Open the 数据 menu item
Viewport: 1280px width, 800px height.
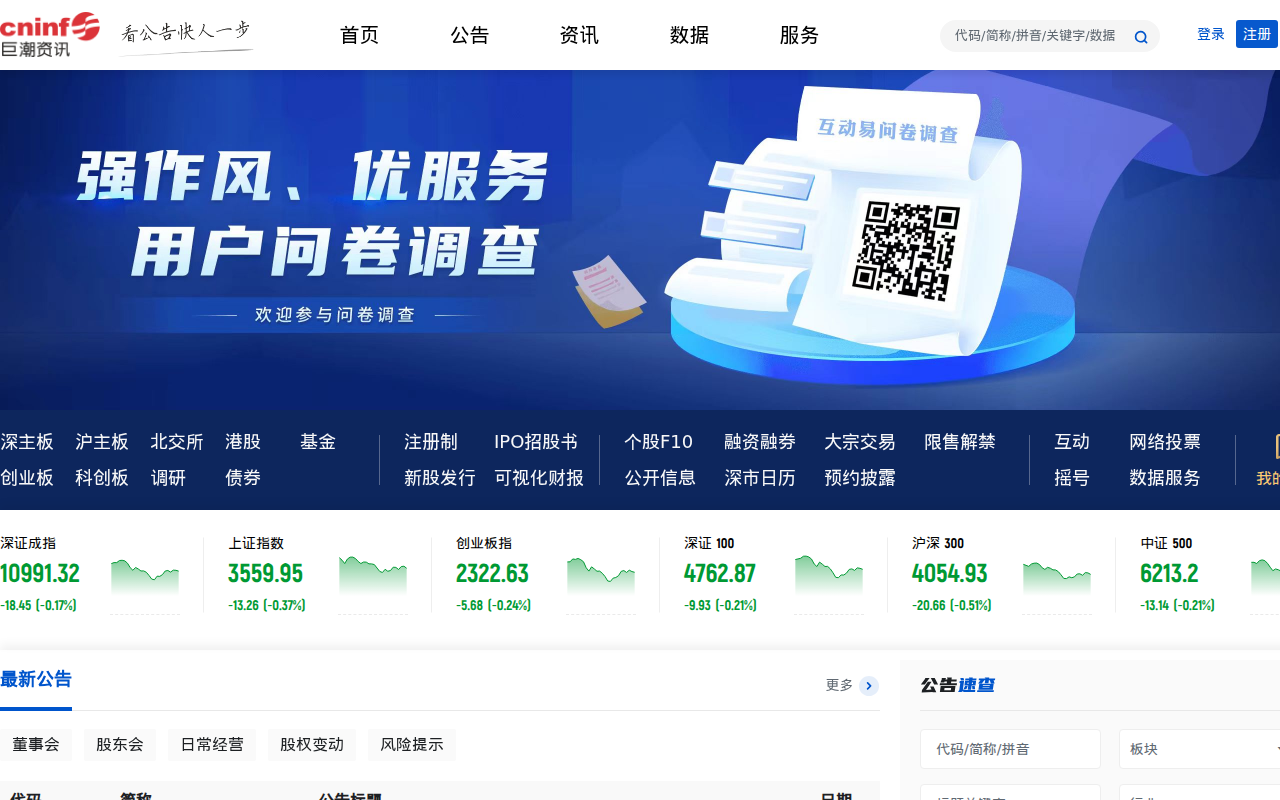(689, 35)
